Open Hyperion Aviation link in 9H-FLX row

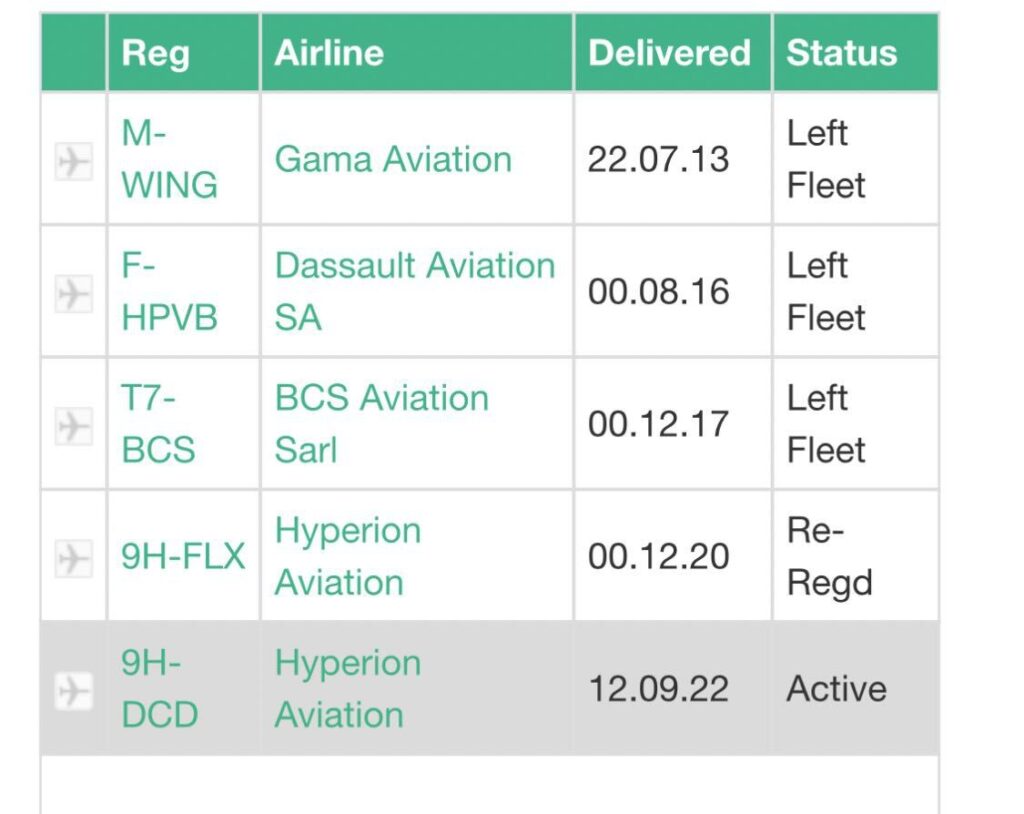[347, 557]
